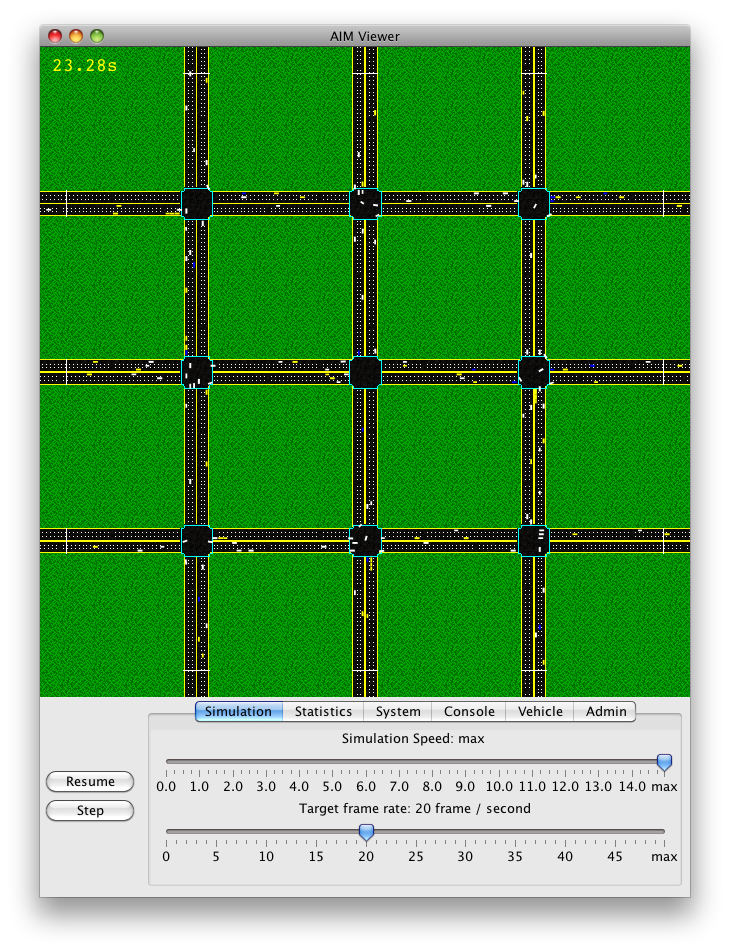The height and width of the screenshot is (952, 730).
Task: Select the top-right intersection in the road grid
Action: click(x=534, y=204)
